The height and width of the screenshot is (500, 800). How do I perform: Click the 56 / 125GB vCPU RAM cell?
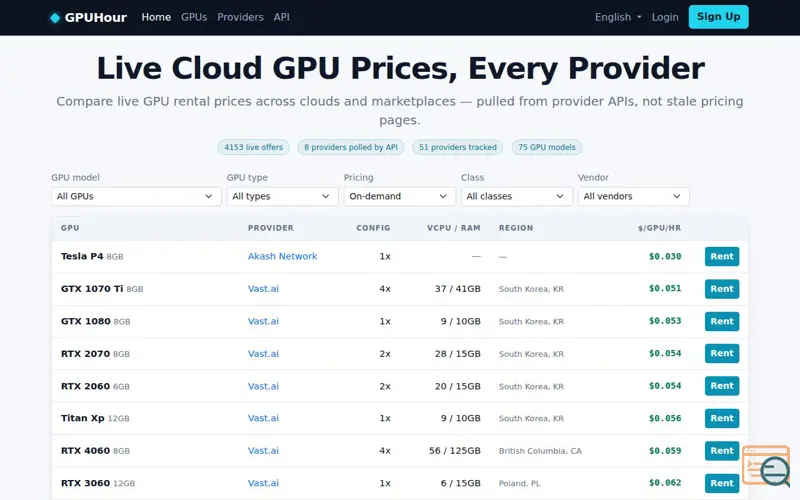click(x=455, y=451)
